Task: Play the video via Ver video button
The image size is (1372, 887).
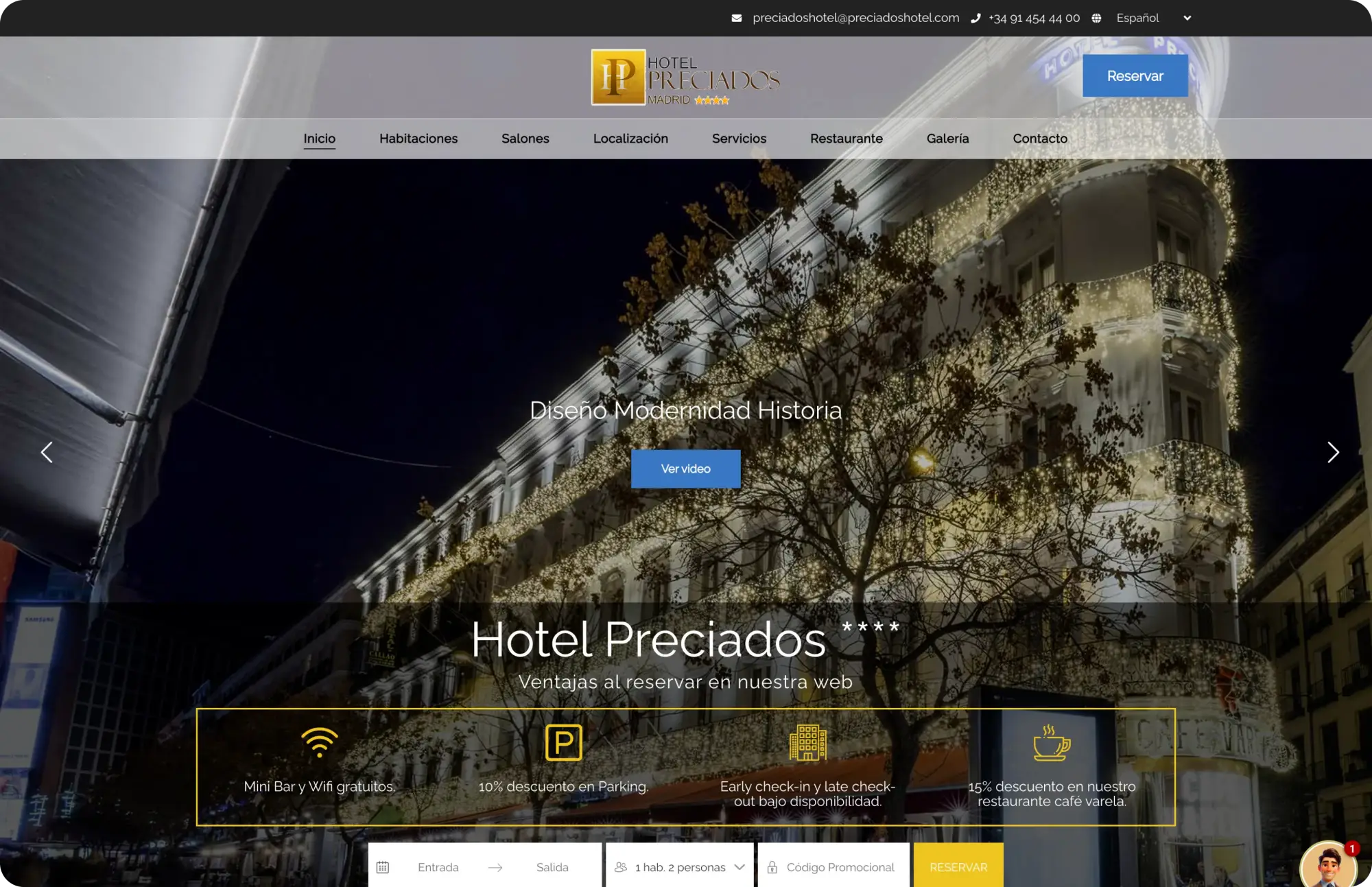Action: click(x=686, y=469)
